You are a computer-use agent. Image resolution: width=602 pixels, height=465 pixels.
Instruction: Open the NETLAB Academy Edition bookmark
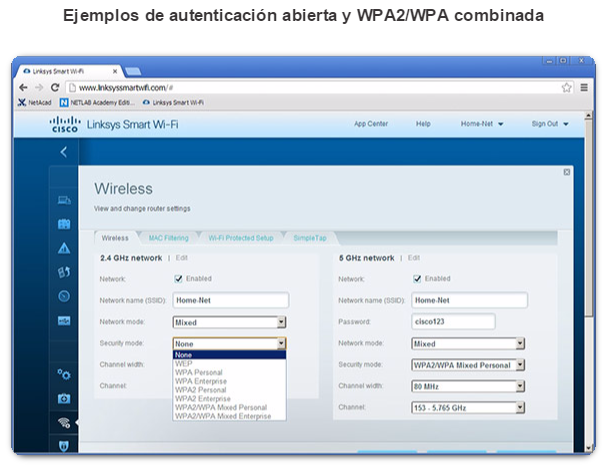98,103
